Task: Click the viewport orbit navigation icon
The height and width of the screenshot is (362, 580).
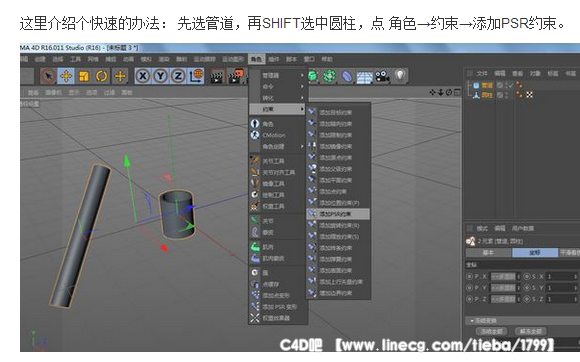Action: 449,92
